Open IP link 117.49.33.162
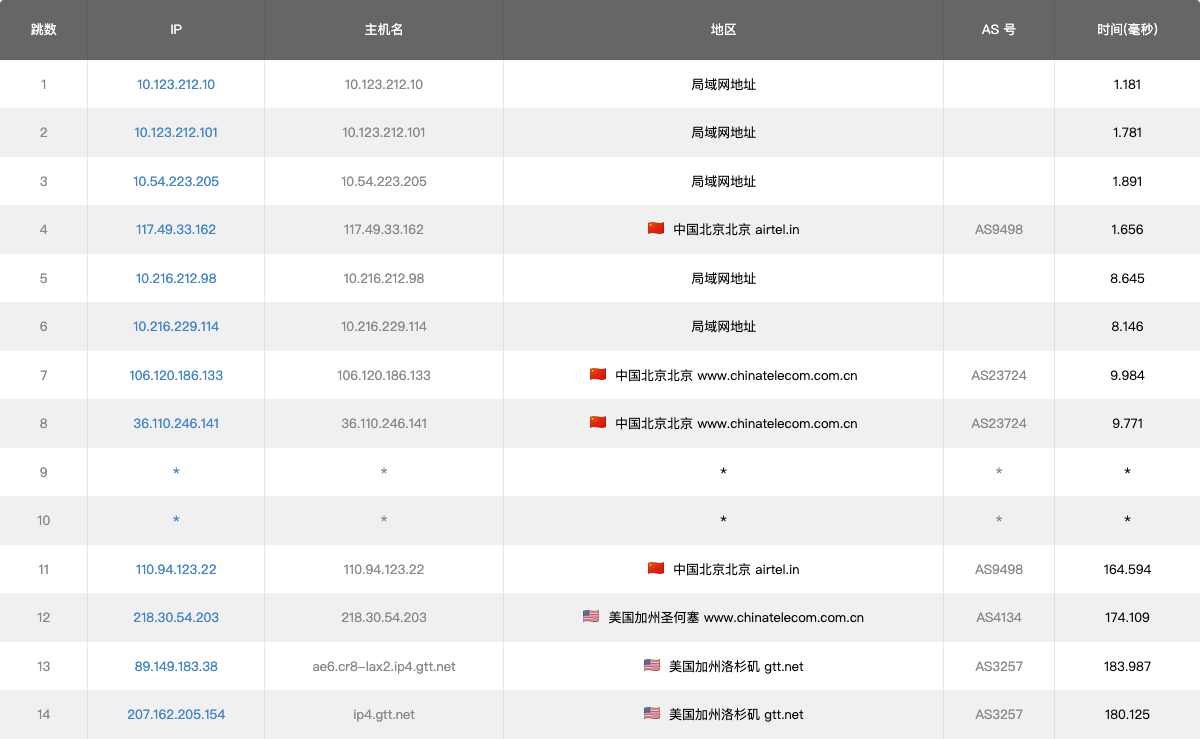The width and height of the screenshot is (1200, 739). tap(176, 230)
